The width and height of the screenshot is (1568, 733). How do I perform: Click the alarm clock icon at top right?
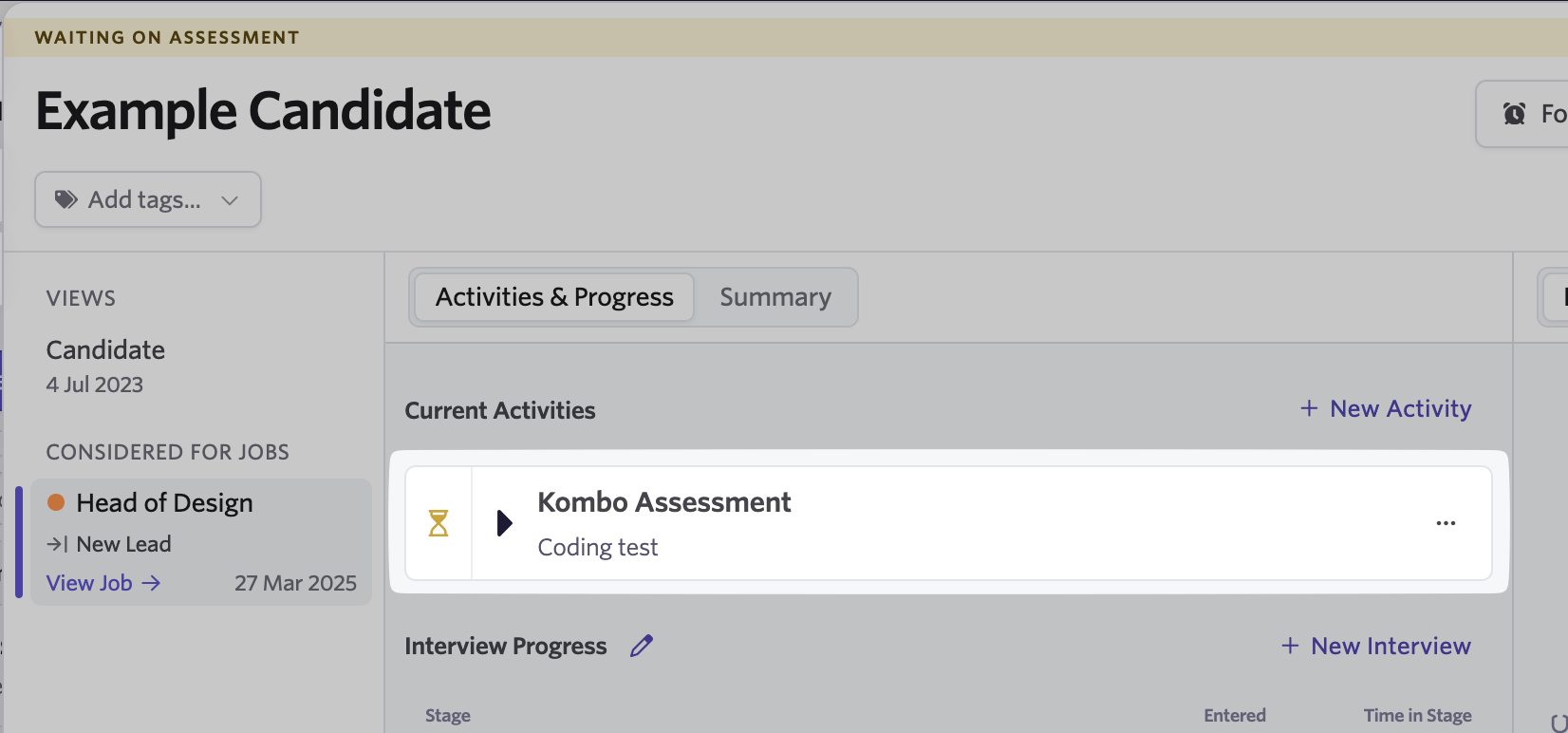click(1515, 114)
